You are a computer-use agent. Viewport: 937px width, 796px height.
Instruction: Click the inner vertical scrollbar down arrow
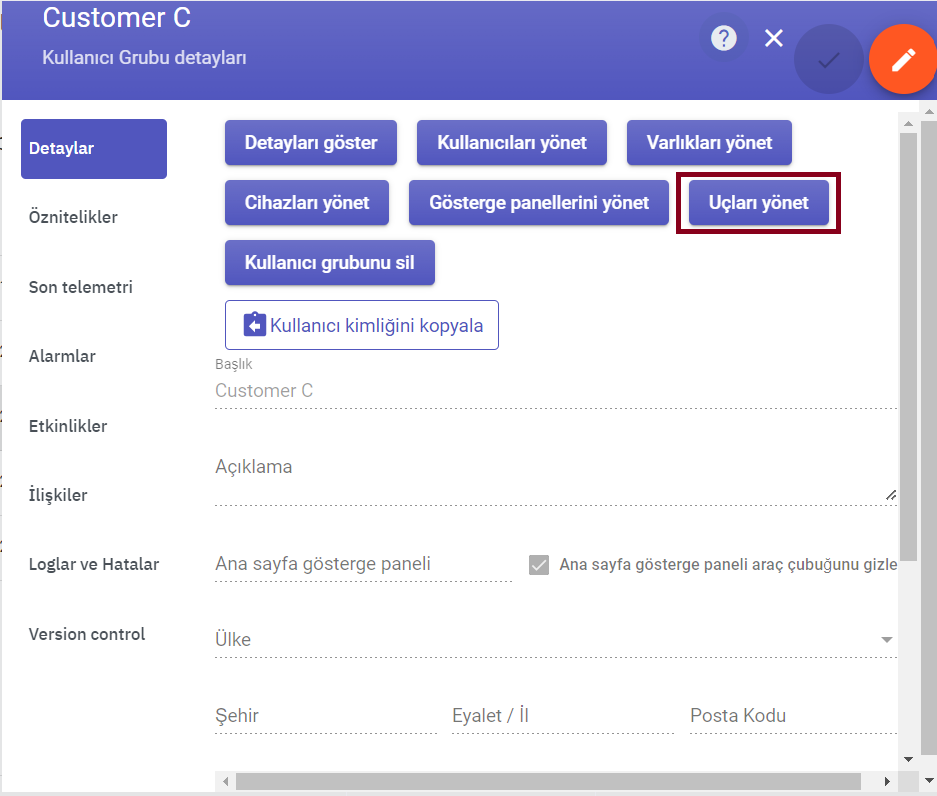(x=908, y=760)
